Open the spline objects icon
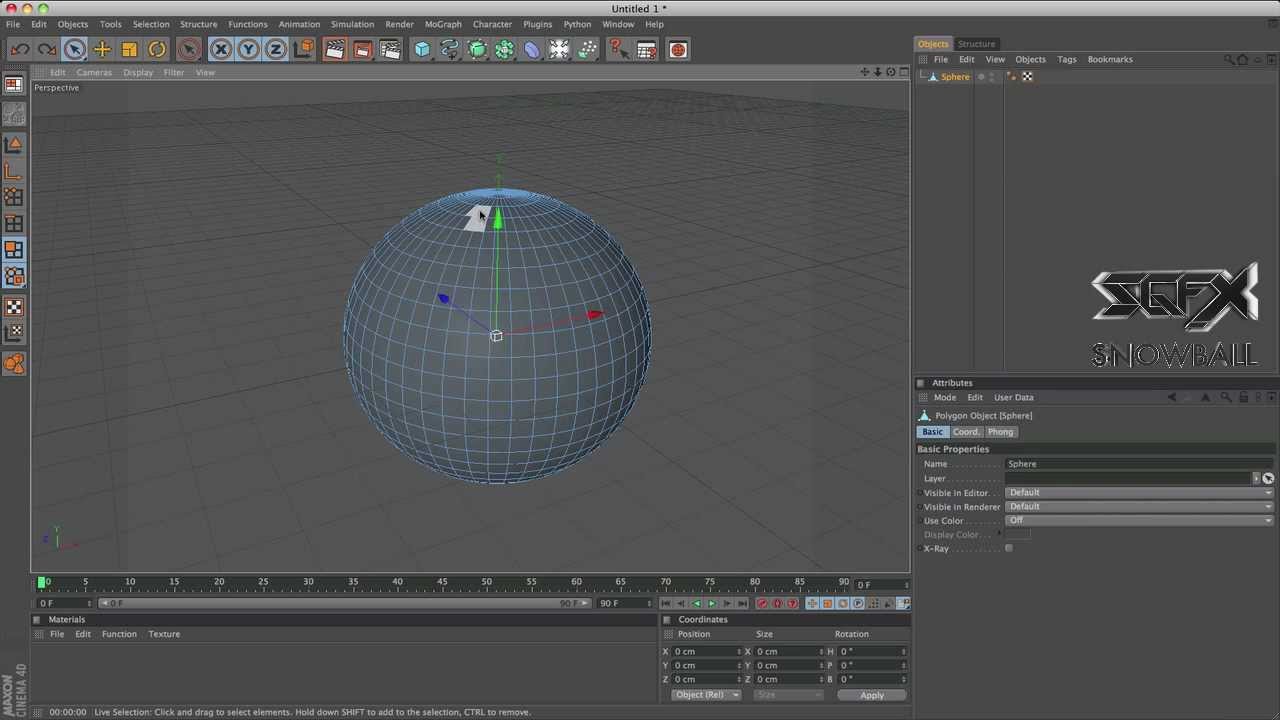This screenshot has height=720, width=1280. pos(449,49)
